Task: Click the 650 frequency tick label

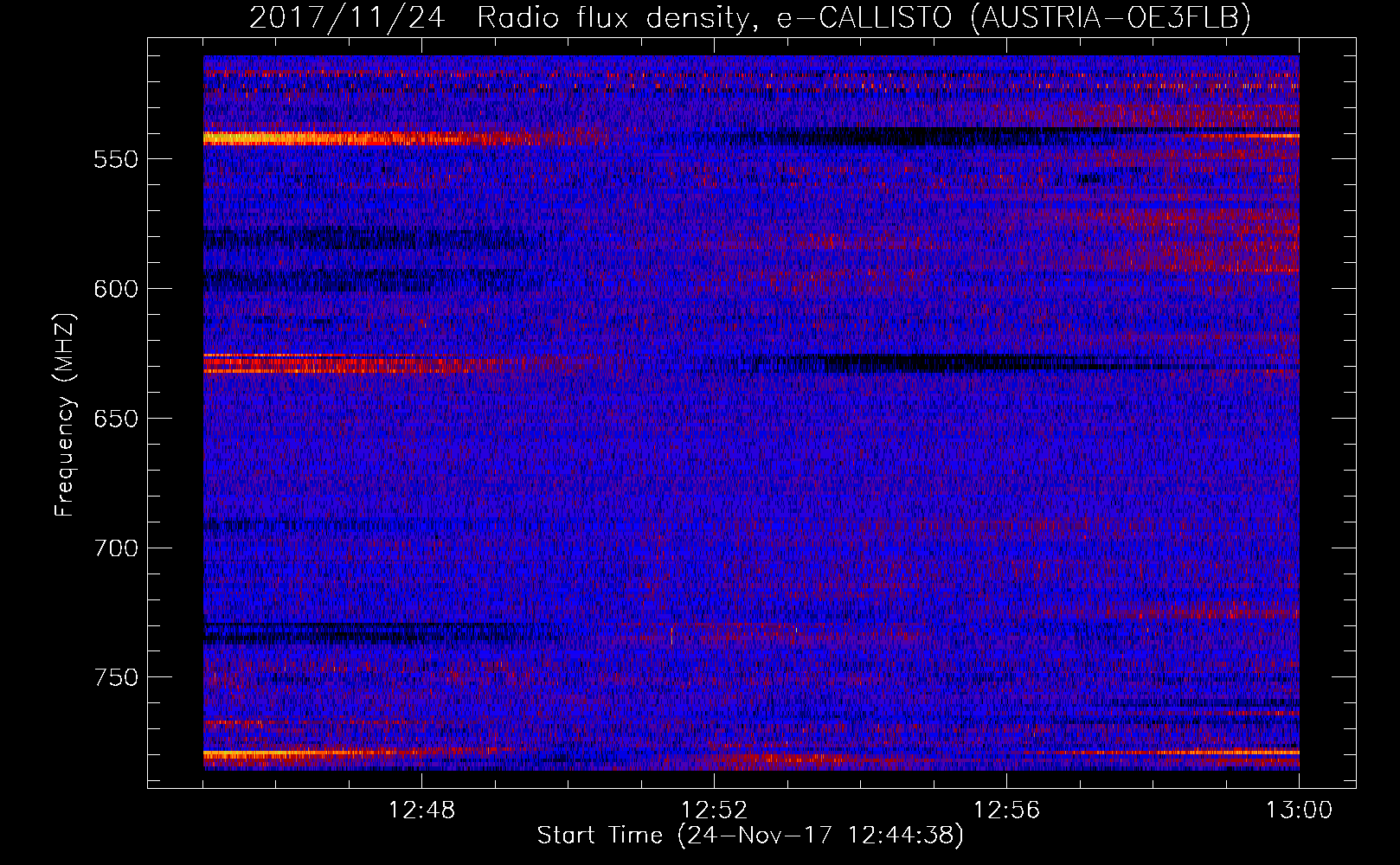Action: (116, 419)
